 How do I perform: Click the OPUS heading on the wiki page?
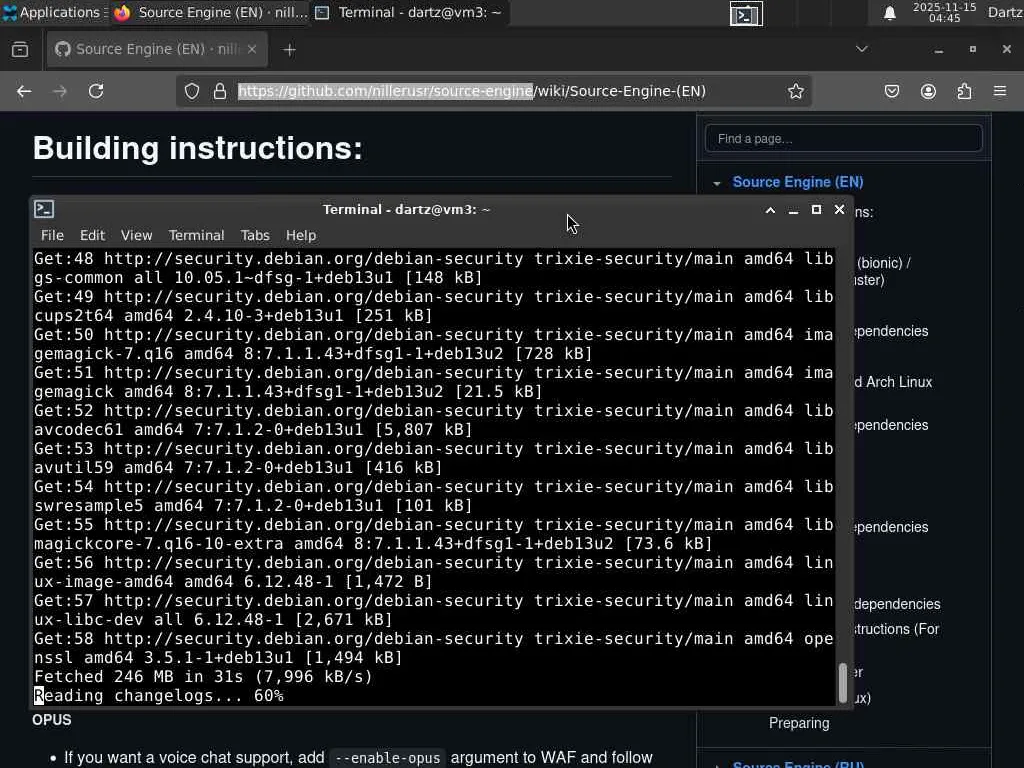click(52, 720)
